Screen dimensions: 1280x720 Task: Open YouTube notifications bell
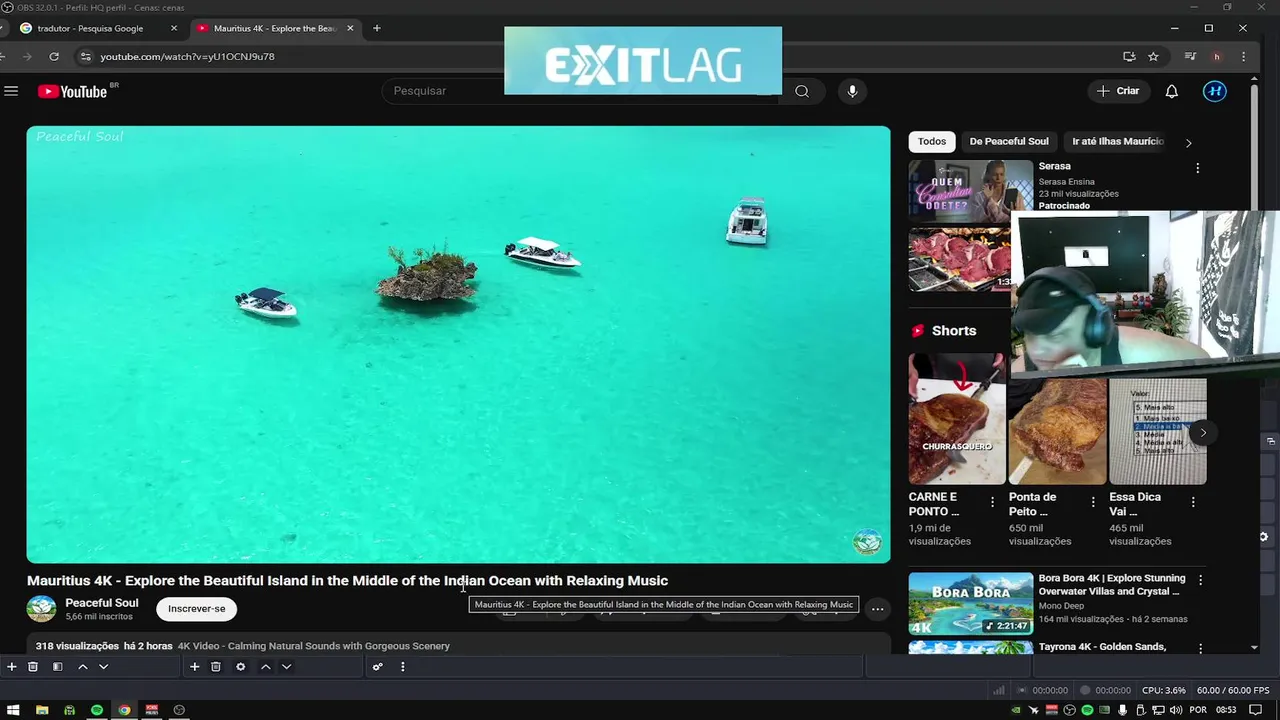1172,91
